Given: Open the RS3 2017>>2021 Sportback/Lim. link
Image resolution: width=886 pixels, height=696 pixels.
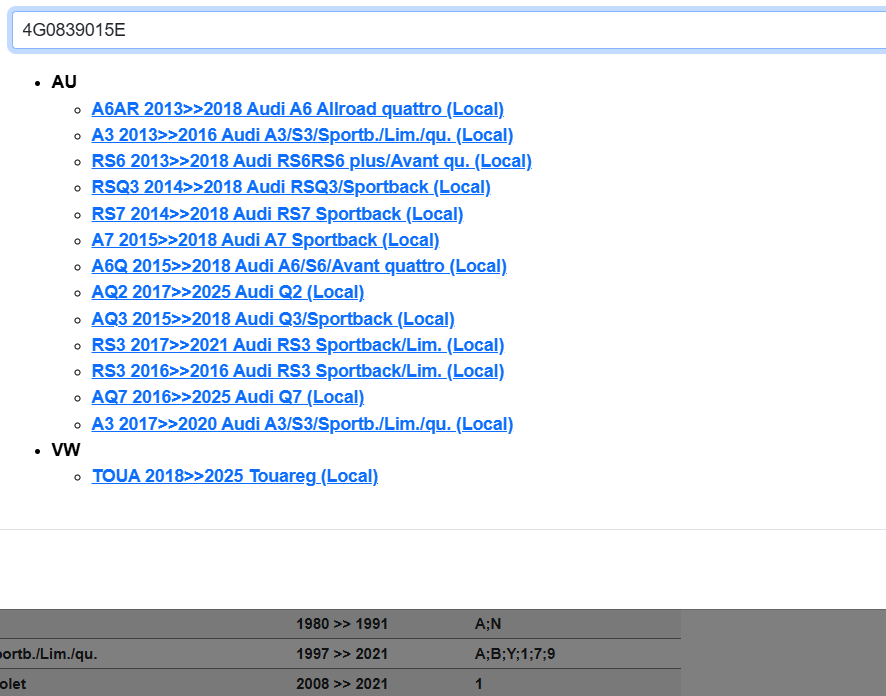Looking at the screenshot, I should tap(297, 345).
